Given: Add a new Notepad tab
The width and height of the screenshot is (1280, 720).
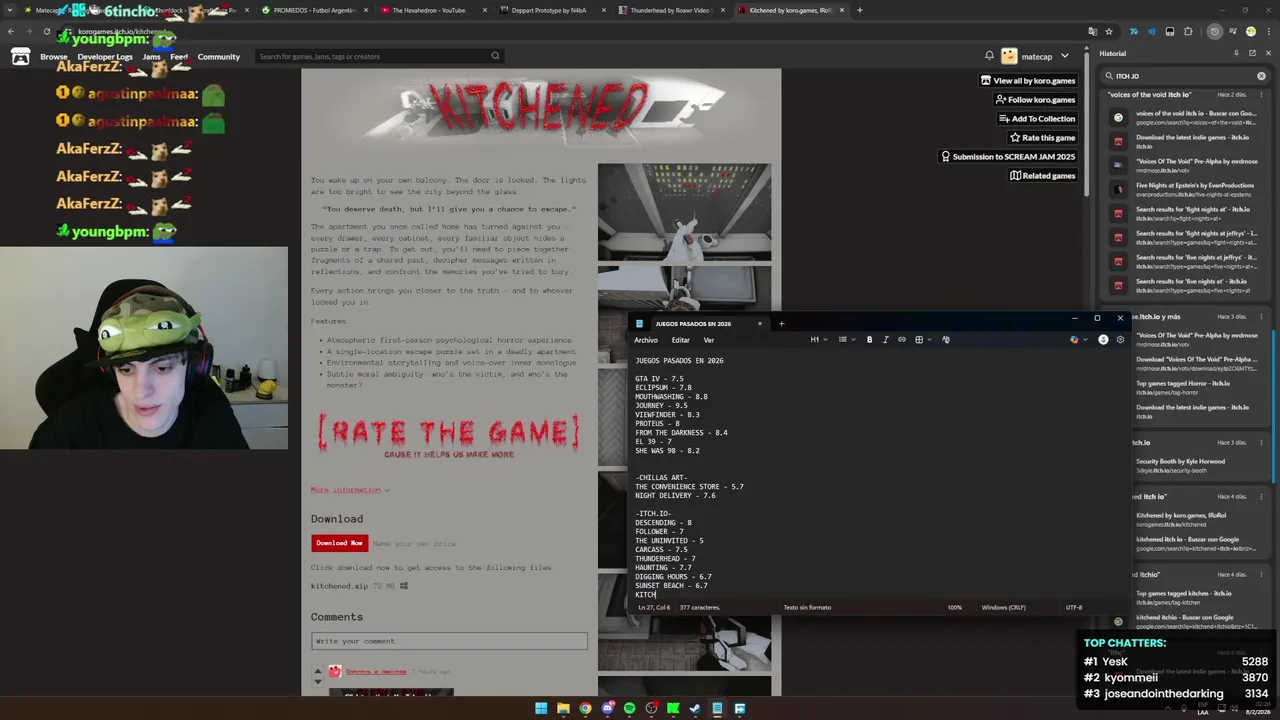Looking at the screenshot, I should tap(782, 323).
